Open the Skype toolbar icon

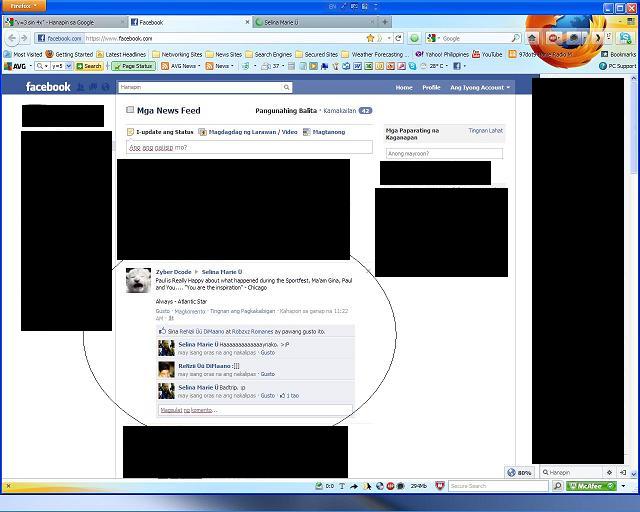click(625, 38)
